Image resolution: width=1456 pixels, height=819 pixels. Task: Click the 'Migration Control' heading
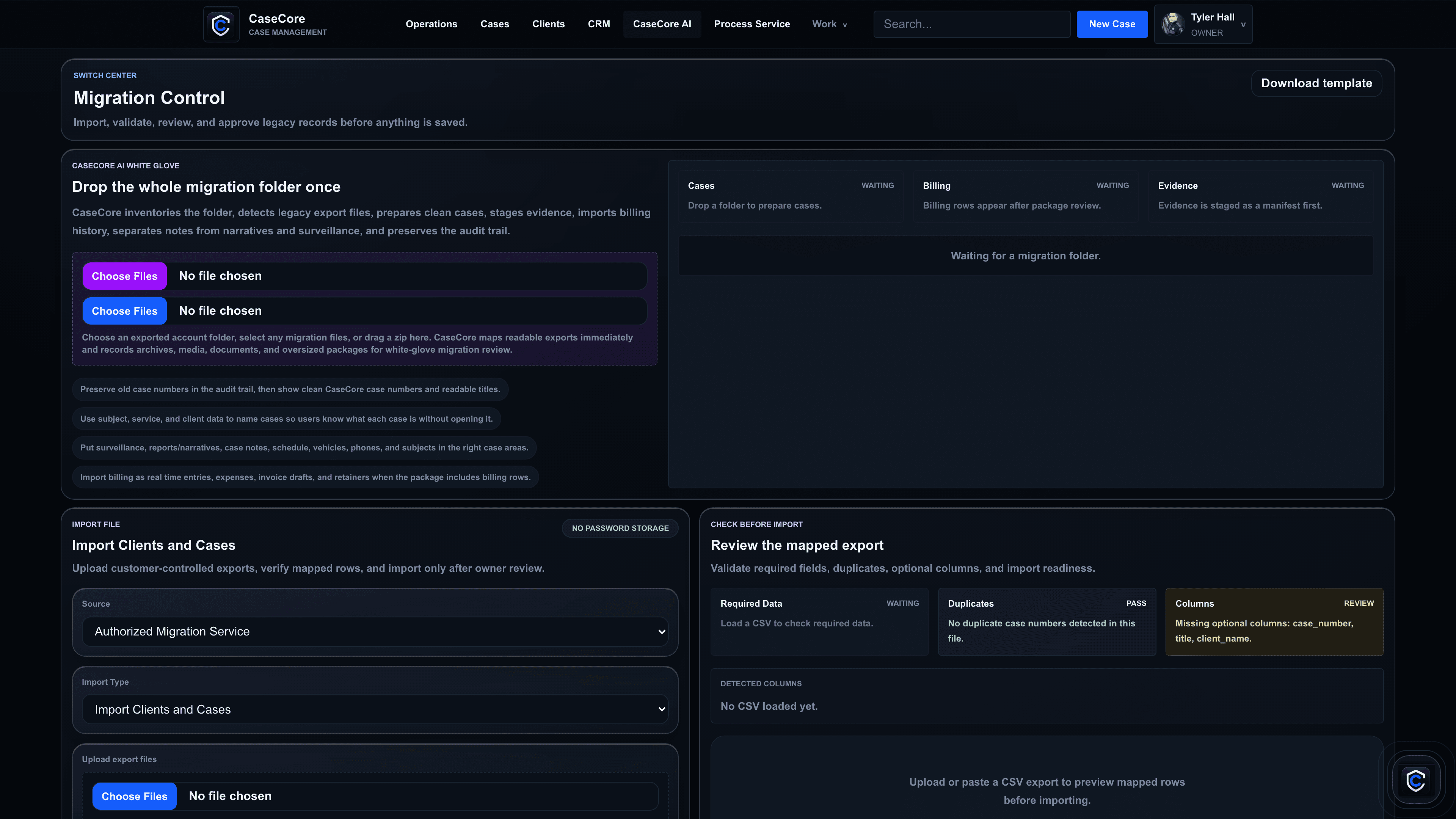tap(149, 98)
